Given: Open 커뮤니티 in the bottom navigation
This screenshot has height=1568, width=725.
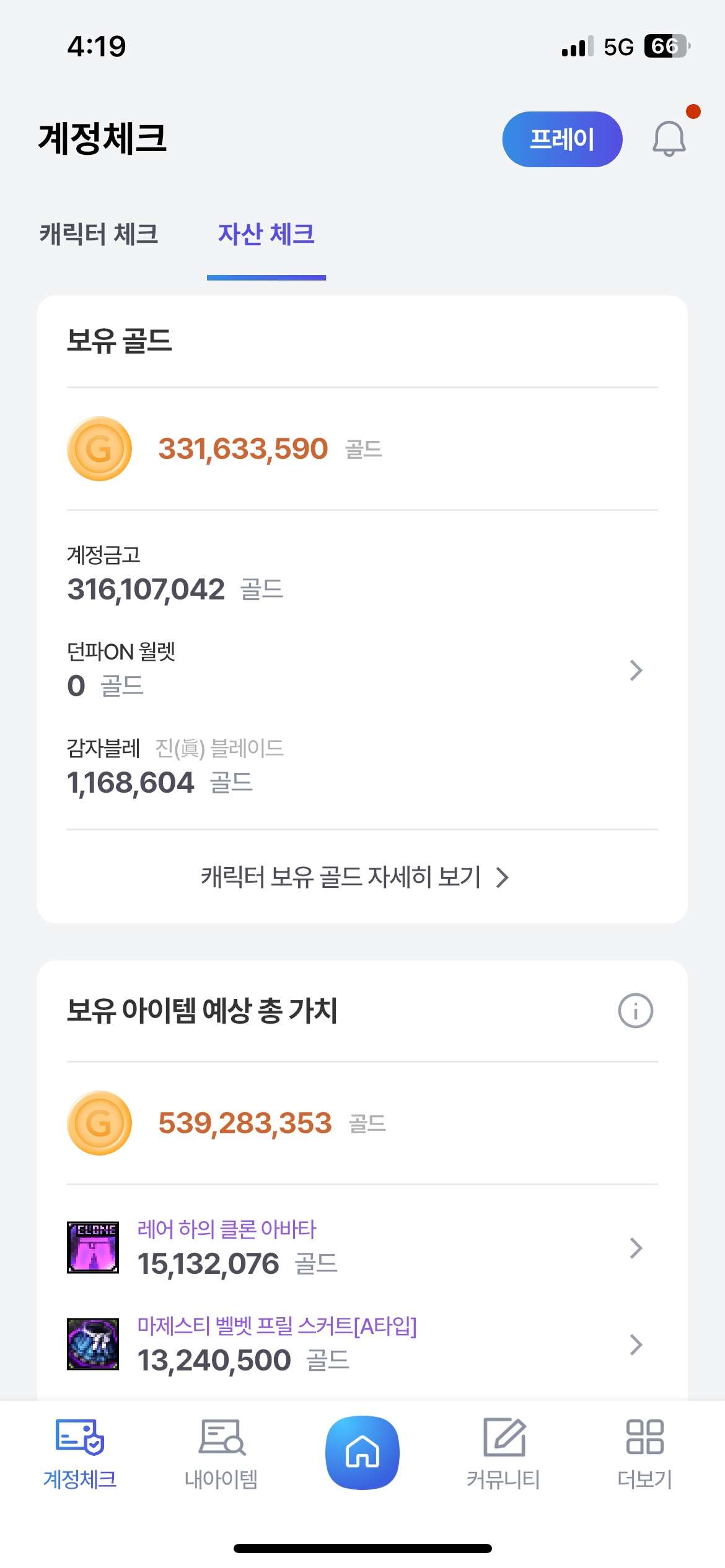Looking at the screenshot, I should coord(503,1453).
